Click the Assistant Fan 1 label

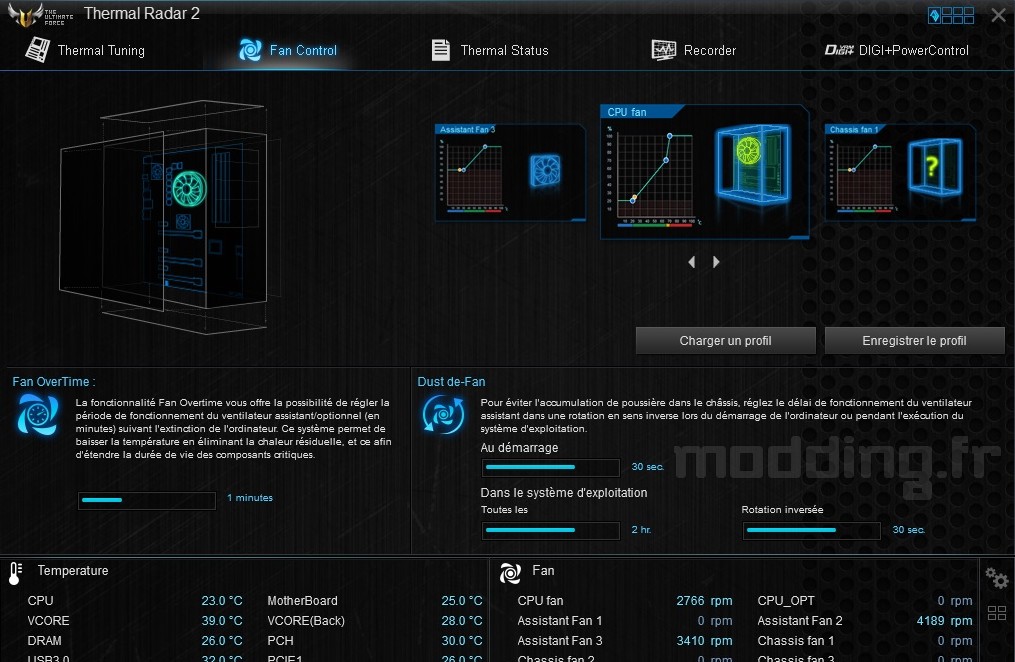coord(560,621)
